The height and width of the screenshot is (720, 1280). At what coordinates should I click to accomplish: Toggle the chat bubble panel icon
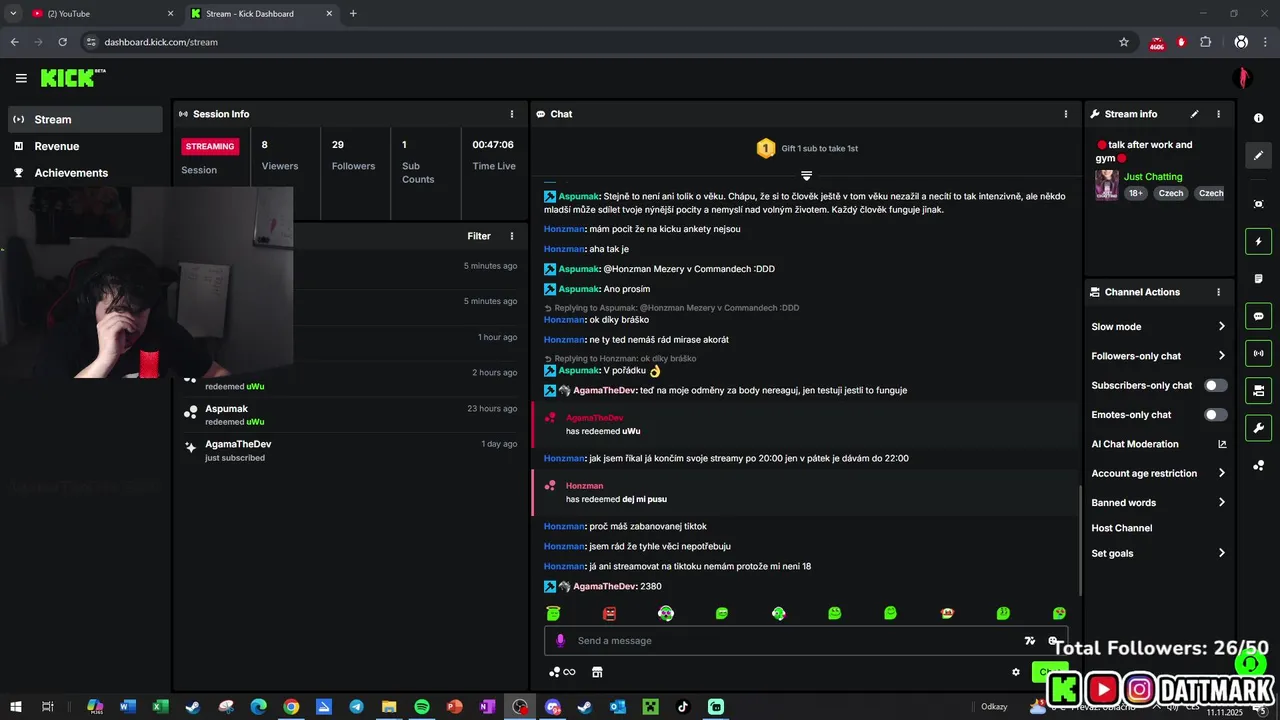click(1258, 316)
